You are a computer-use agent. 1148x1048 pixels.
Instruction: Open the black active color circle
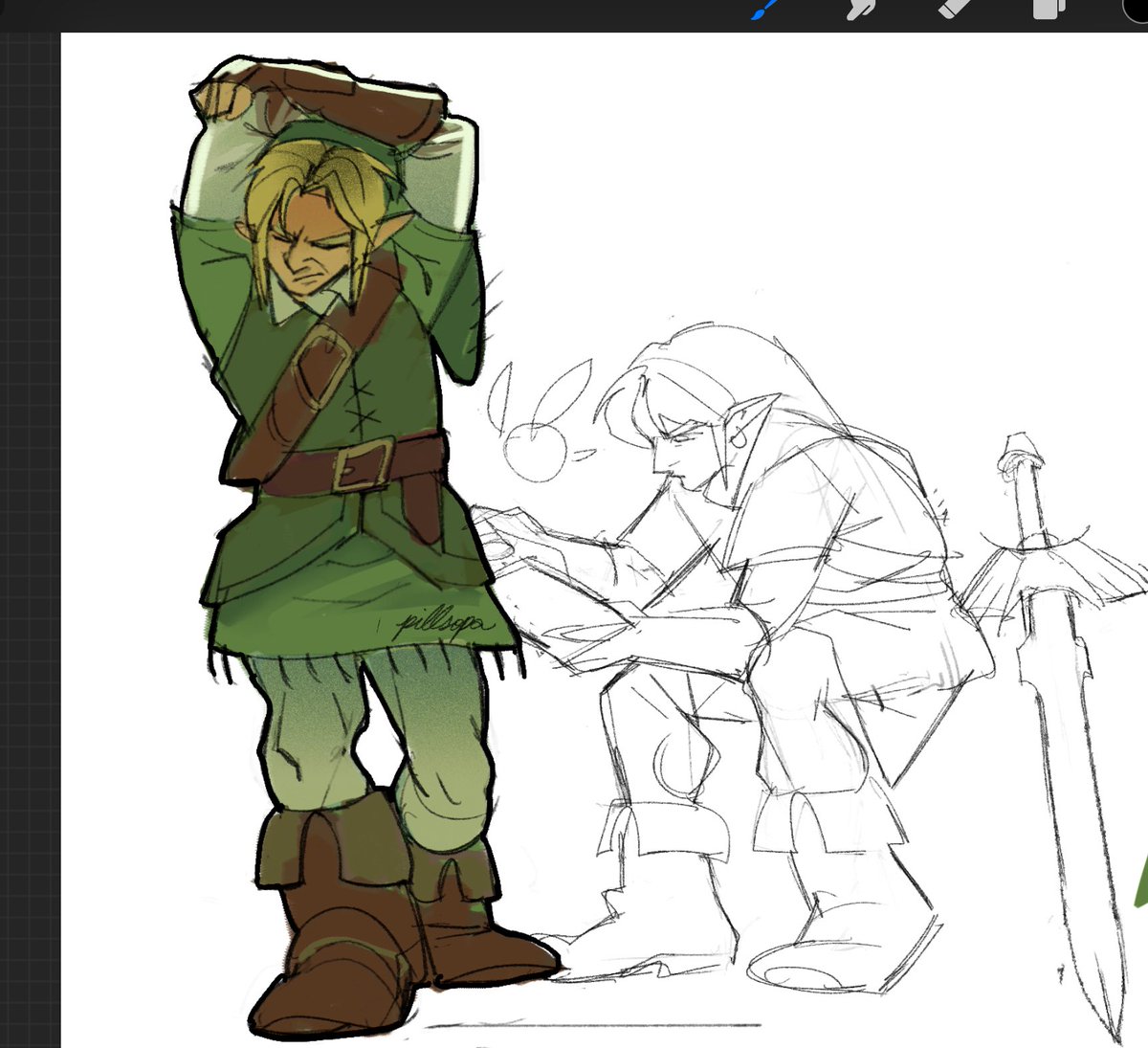click(1135, 9)
